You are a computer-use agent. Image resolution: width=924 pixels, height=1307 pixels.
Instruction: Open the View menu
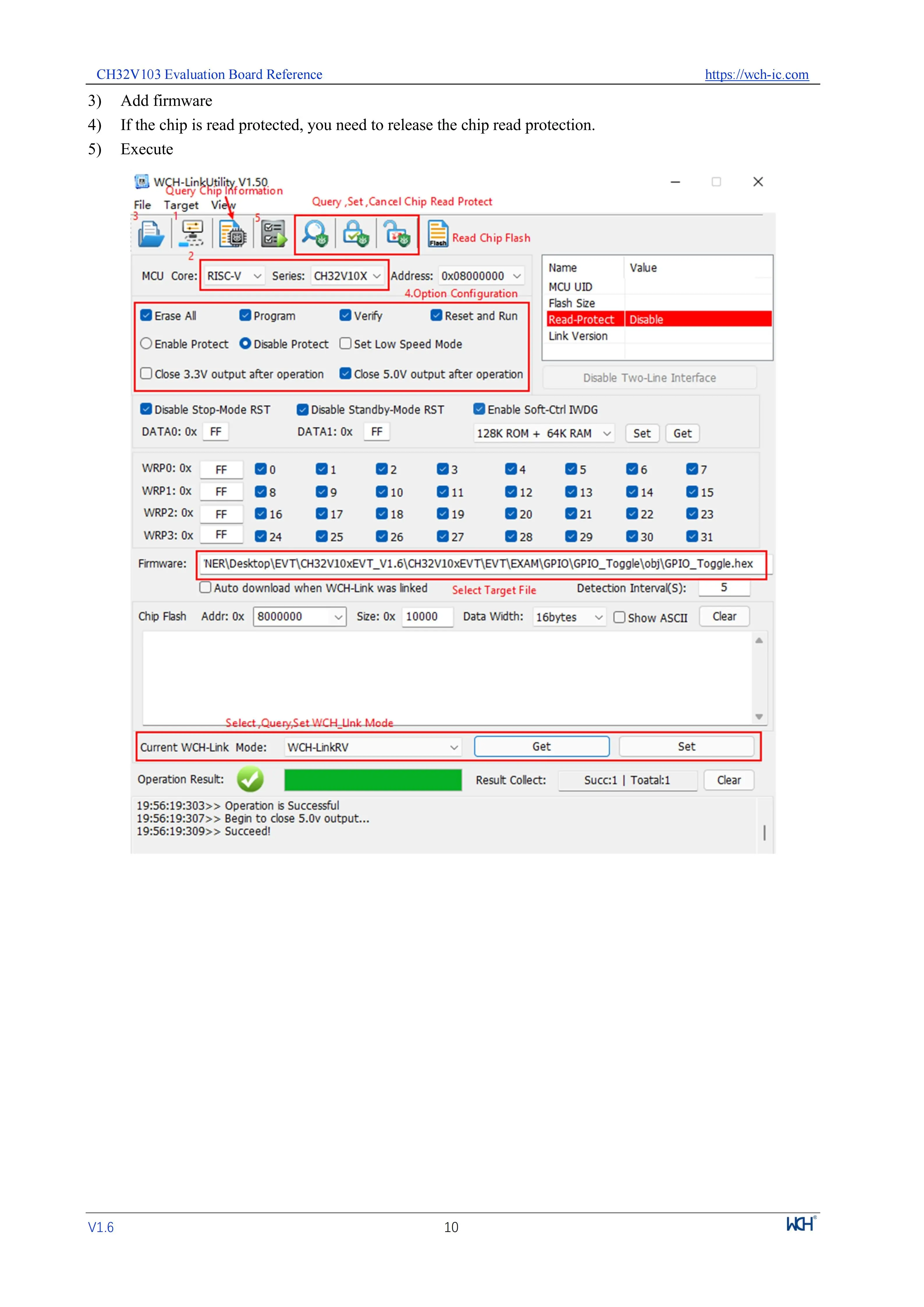(x=223, y=206)
